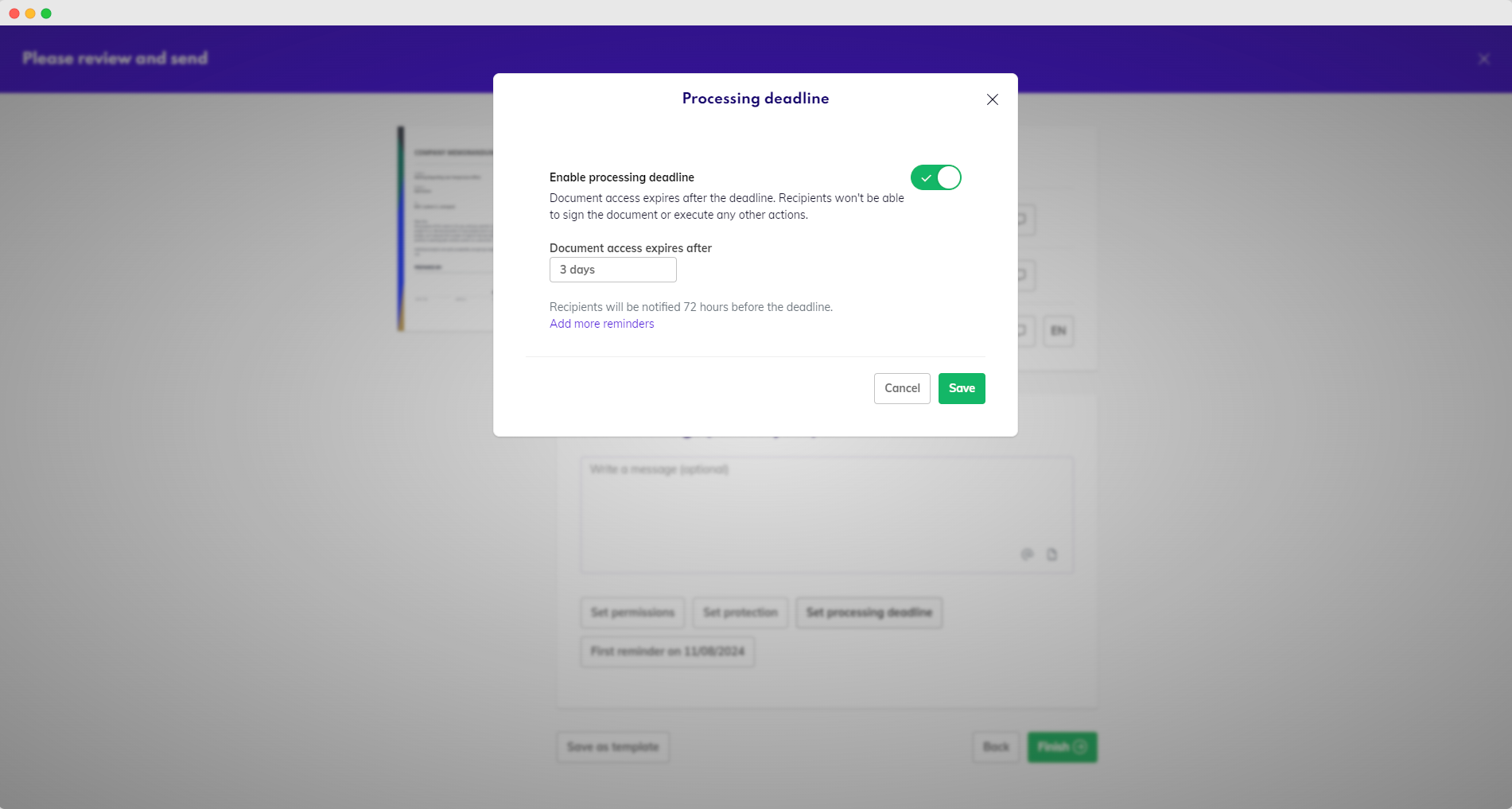
Task: Open Set permissions options
Action: (632, 613)
